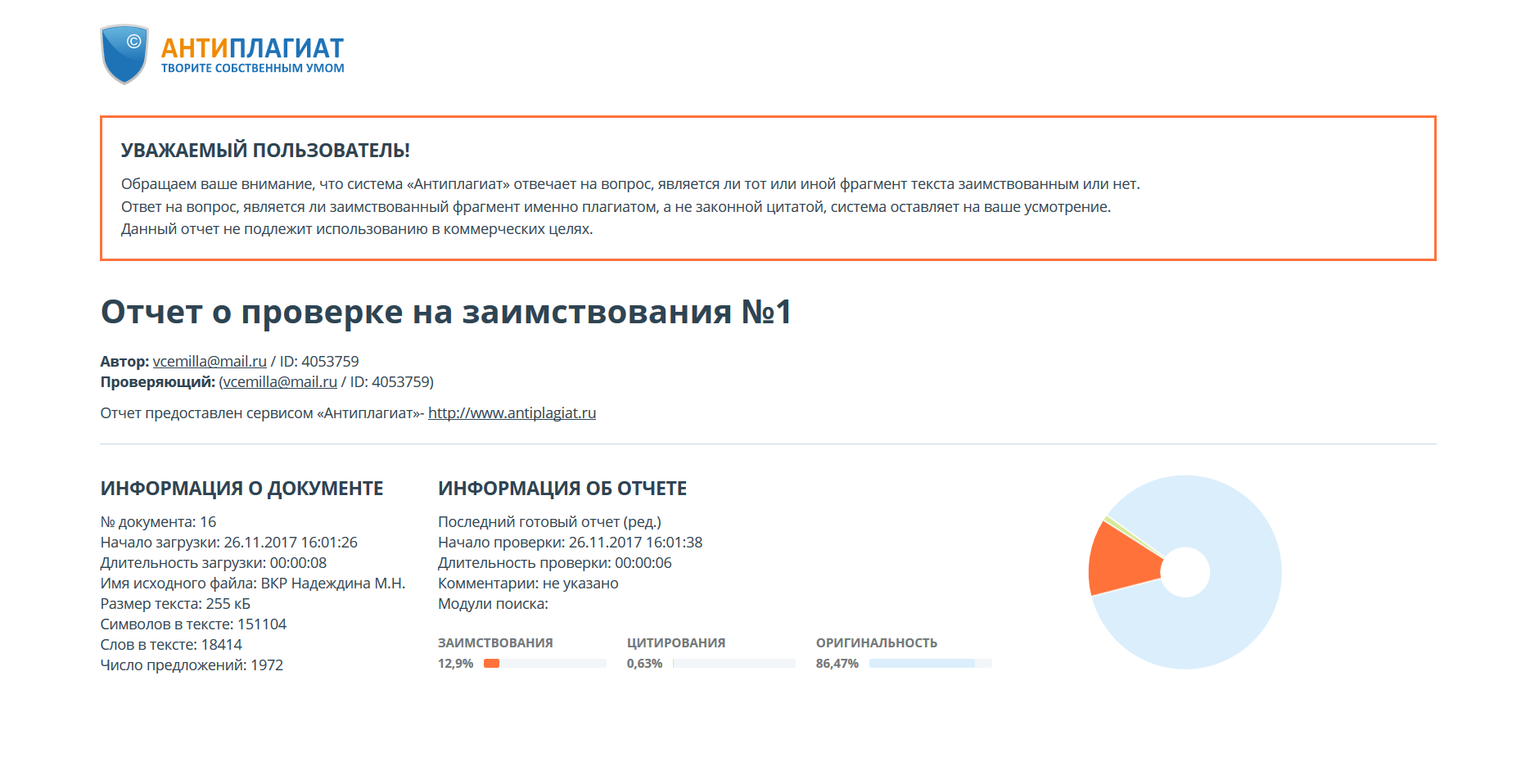The height and width of the screenshot is (784, 1521).
Task: Click the 86,47% originality value
Action: [x=837, y=664]
